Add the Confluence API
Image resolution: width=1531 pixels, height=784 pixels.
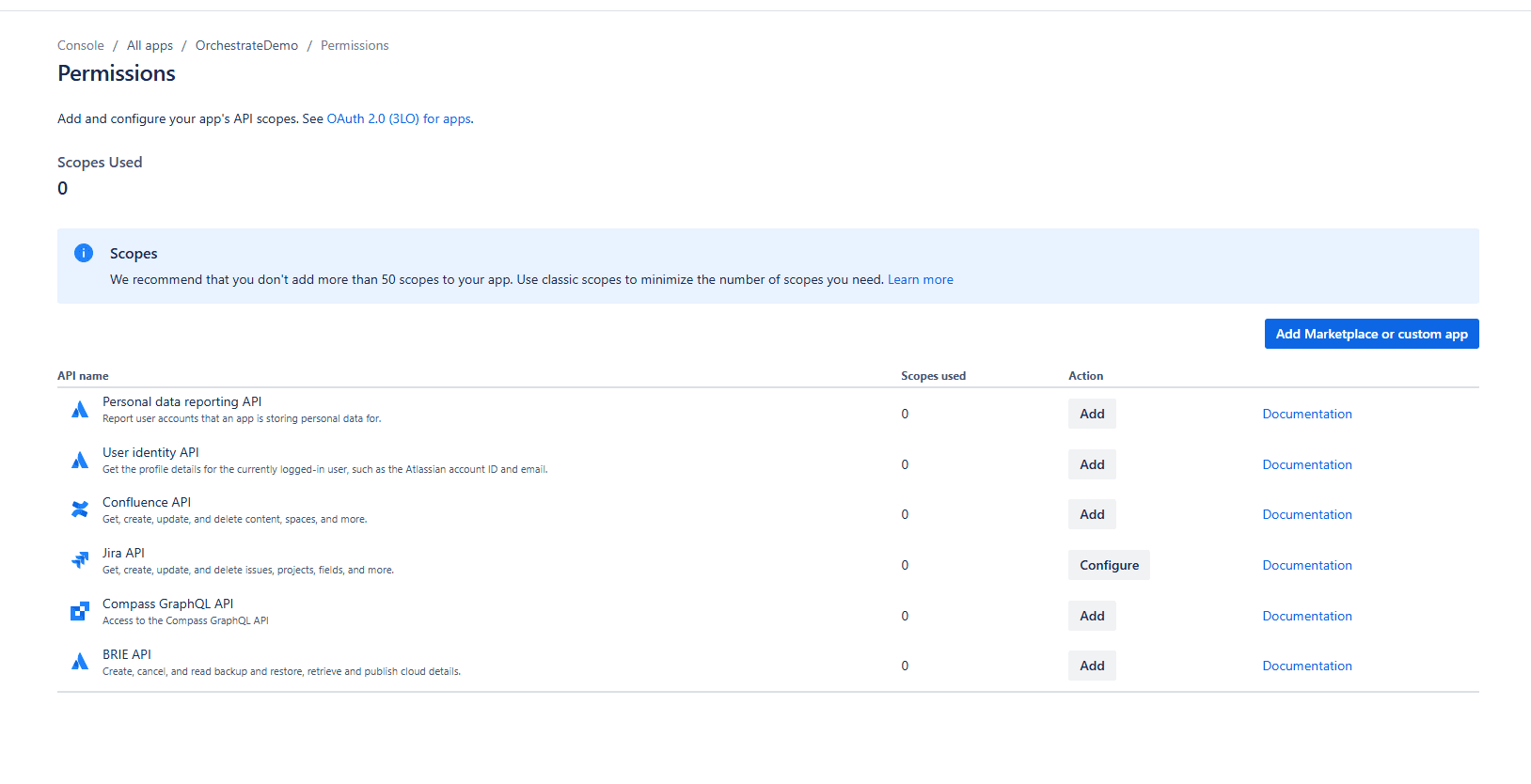coord(1092,514)
